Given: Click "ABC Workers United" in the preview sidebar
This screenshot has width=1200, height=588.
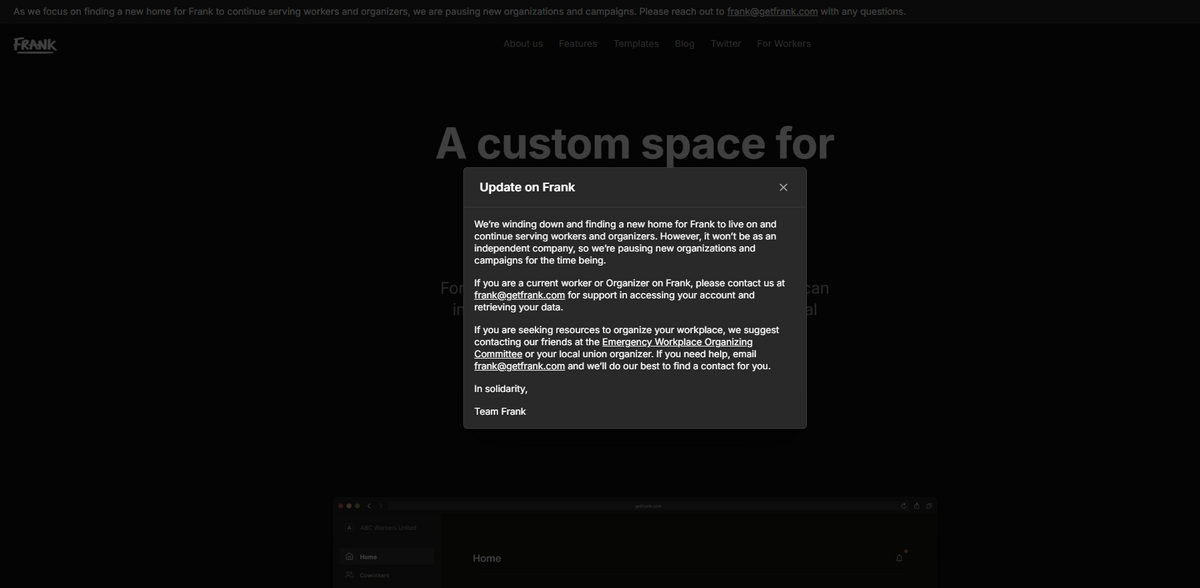Looking at the screenshot, I should (x=388, y=528).
